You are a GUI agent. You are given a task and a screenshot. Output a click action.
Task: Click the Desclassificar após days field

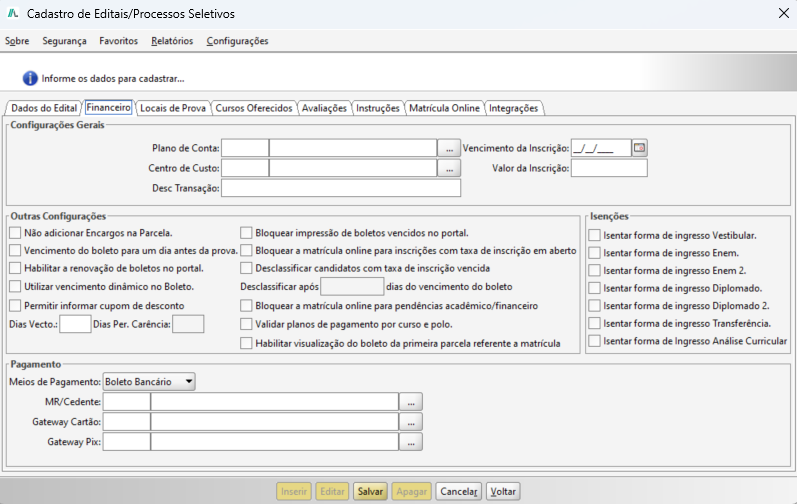[x=352, y=287]
